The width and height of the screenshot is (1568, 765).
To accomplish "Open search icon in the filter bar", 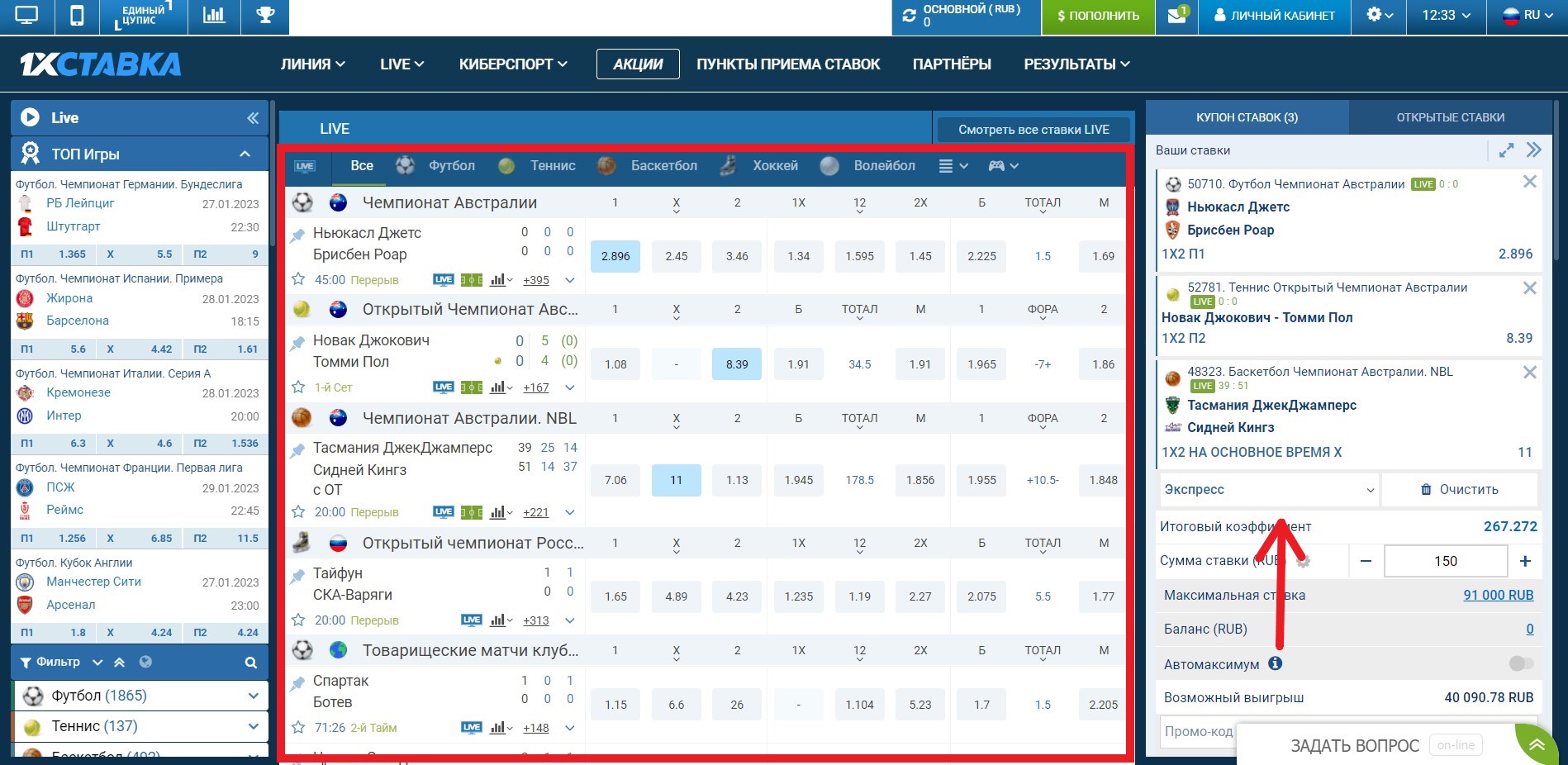I will point(251,663).
